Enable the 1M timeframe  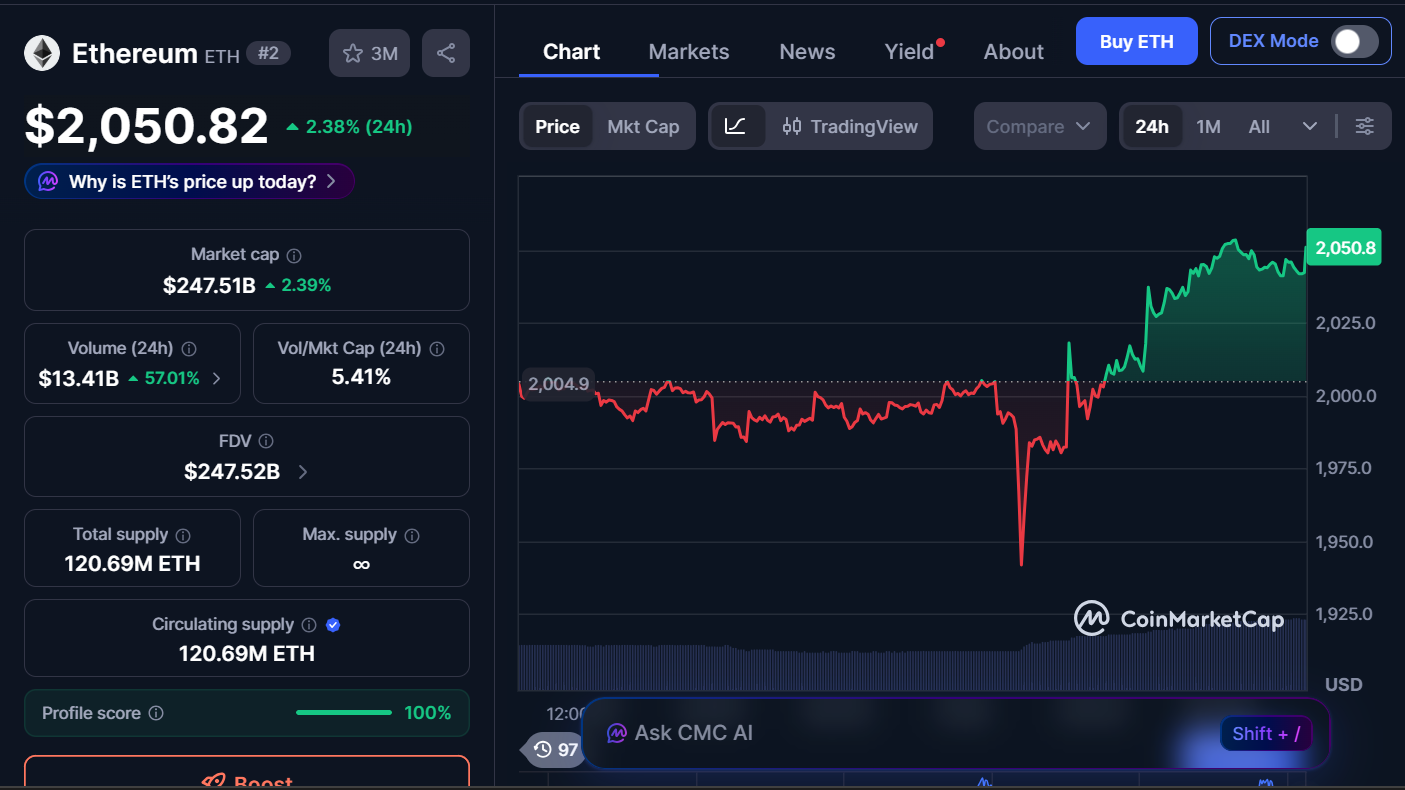click(1208, 126)
